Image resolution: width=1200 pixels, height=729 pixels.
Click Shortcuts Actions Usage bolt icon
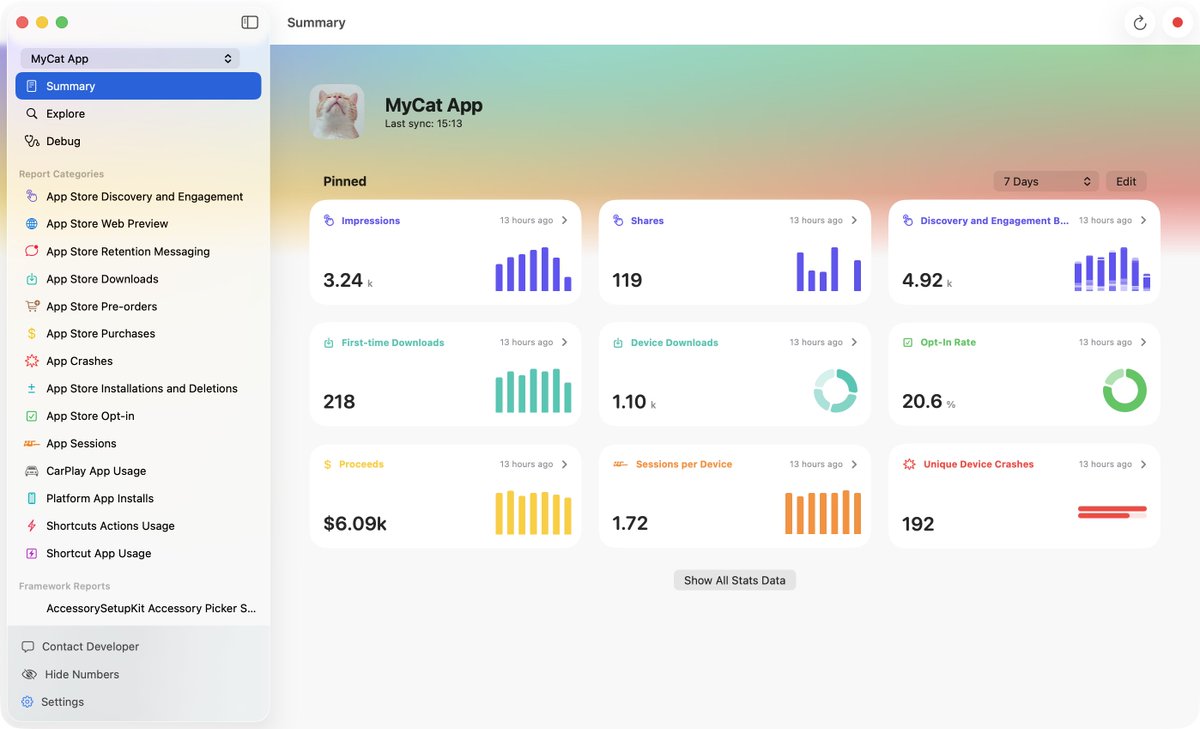(32, 526)
